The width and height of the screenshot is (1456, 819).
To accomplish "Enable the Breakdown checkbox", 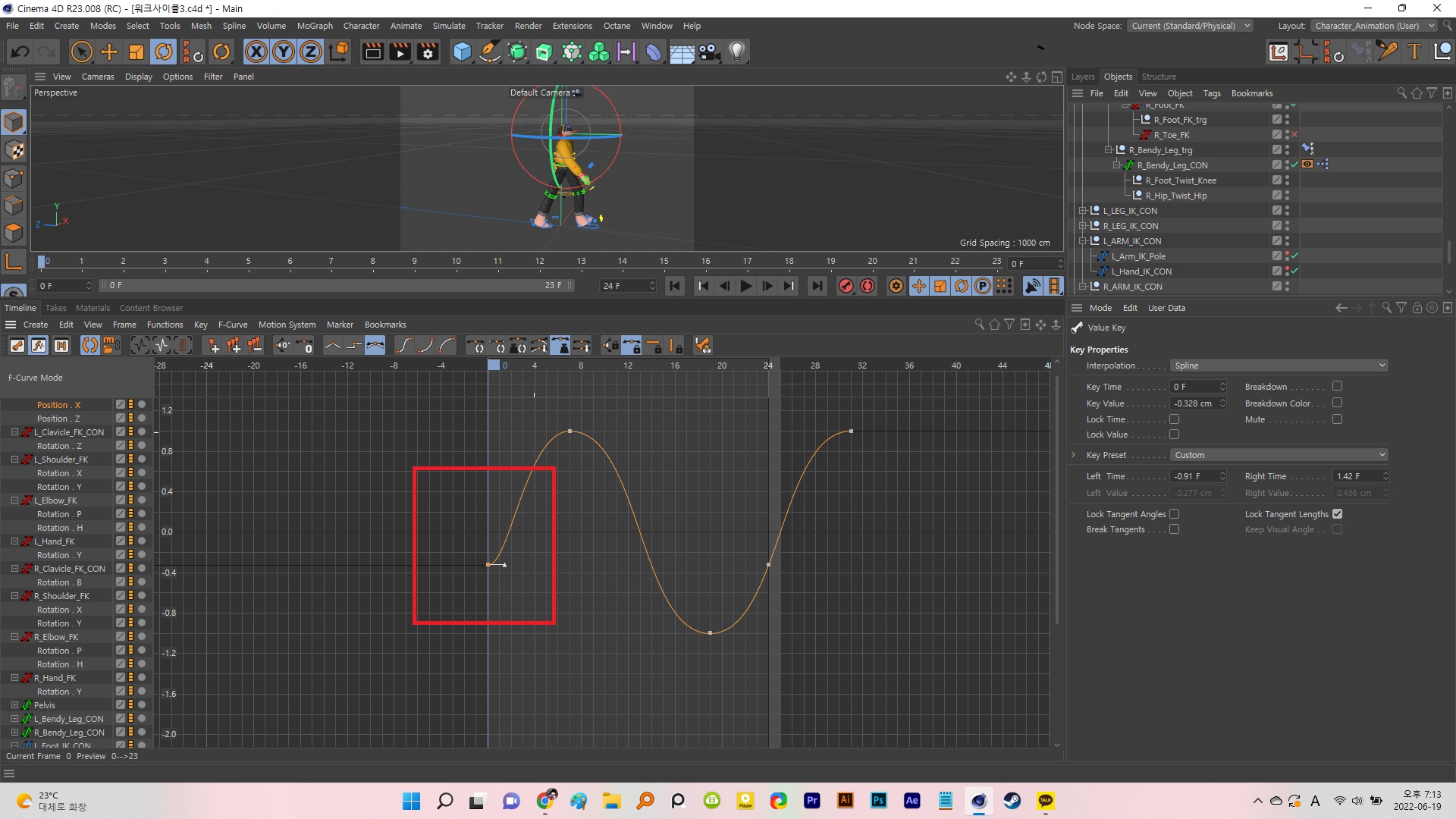I will coord(1337,386).
